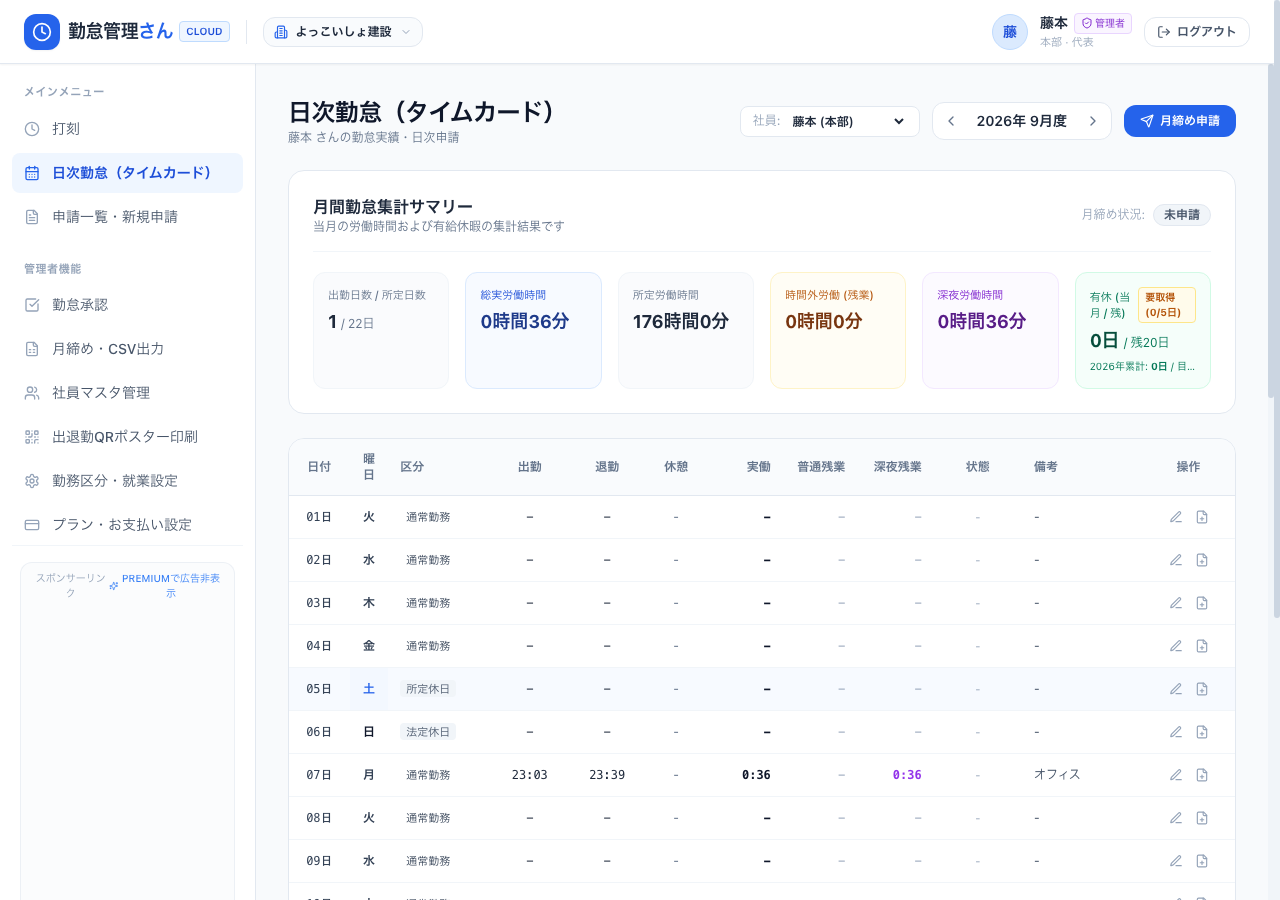Click the 23:03 clock-in time
Viewport: 1280px width, 900px height.
(x=529, y=775)
